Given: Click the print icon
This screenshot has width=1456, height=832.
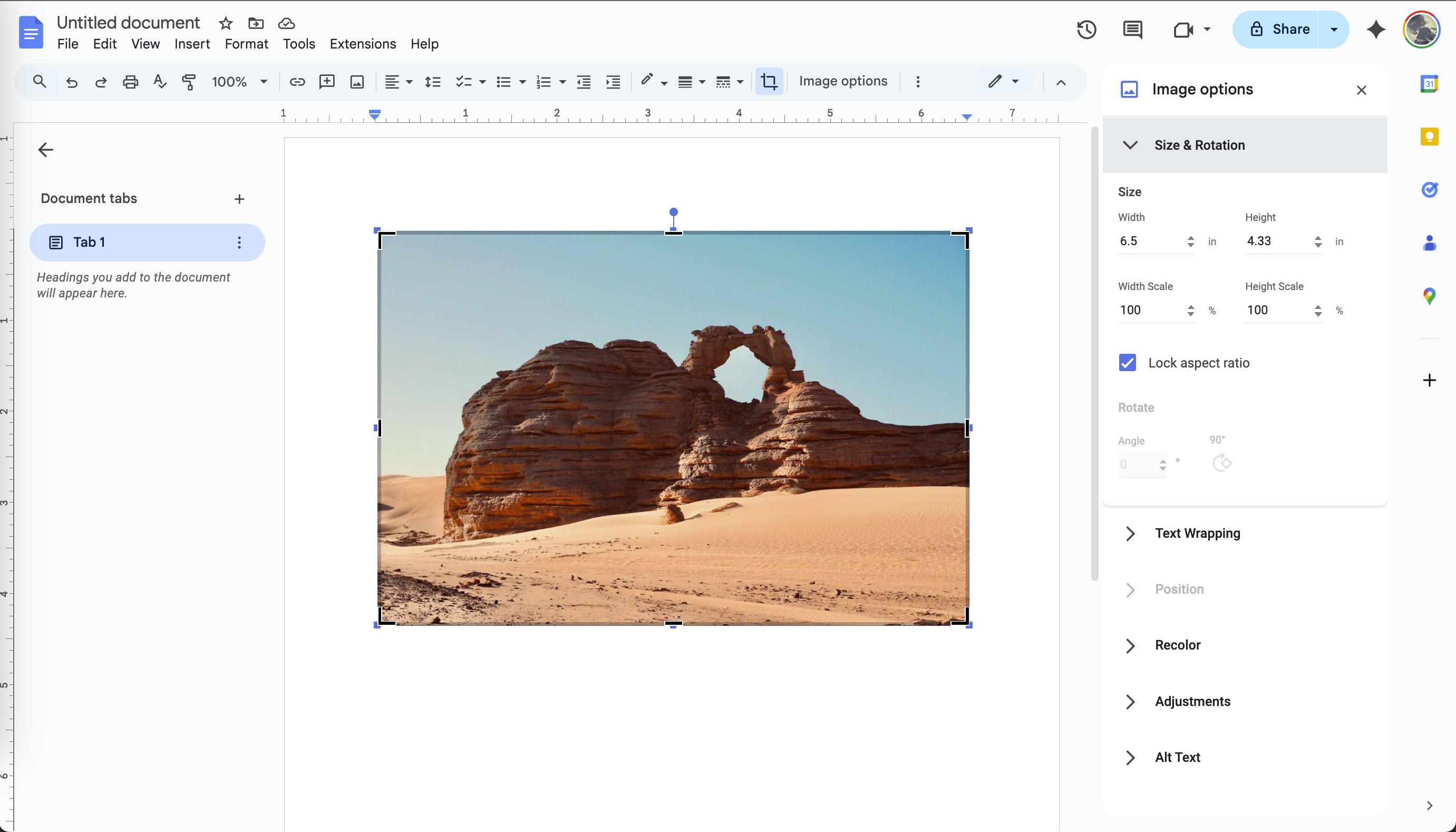Looking at the screenshot, I should 130,82.
